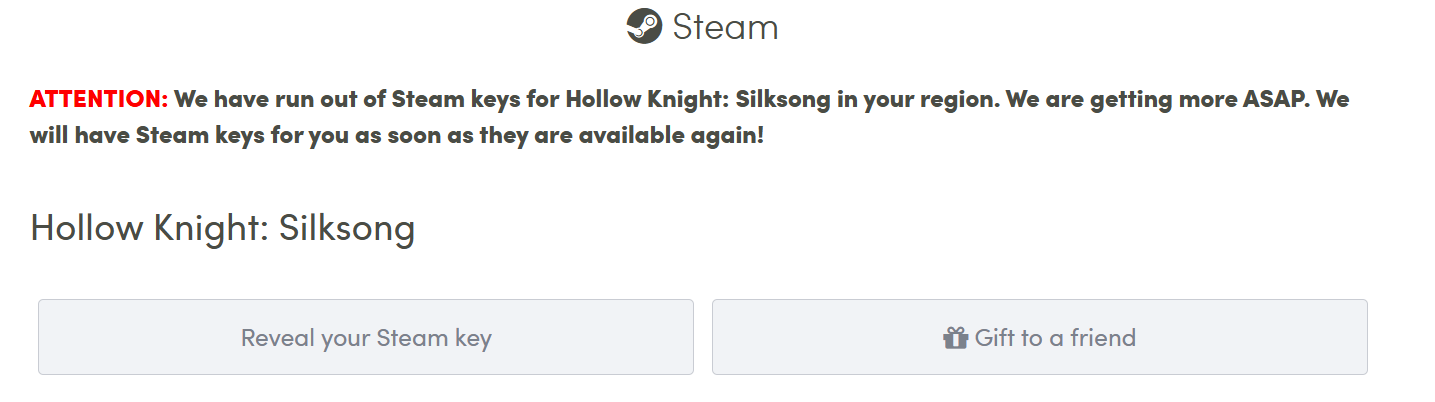Click "Hollow Knight: Silksong" inside the warning

698,99
